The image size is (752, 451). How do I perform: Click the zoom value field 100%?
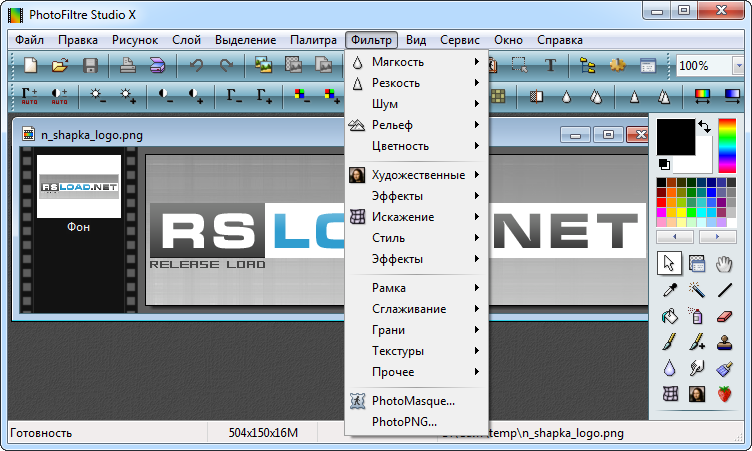(704, 66)
